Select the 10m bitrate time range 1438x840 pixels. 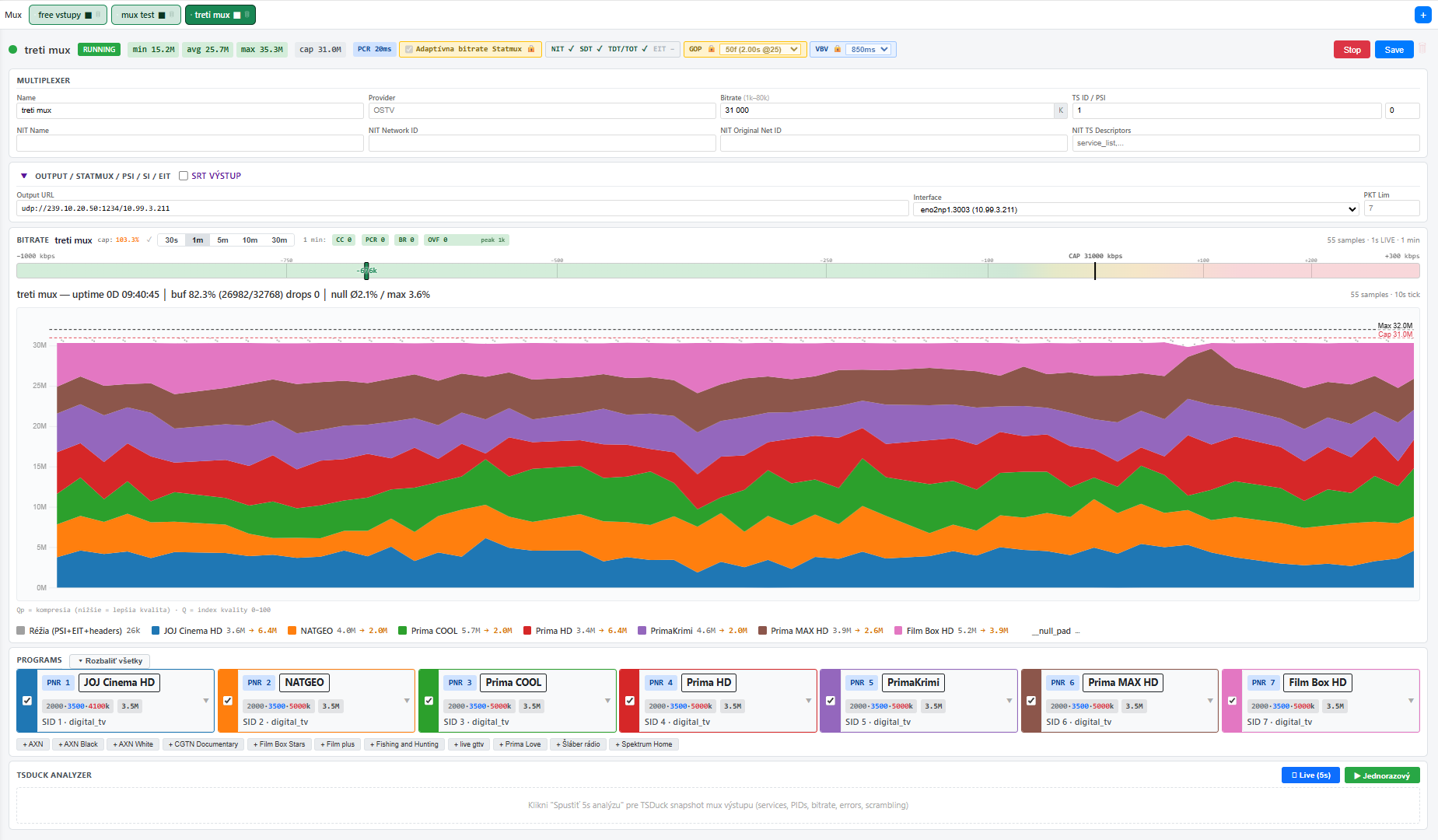[250, 240]
